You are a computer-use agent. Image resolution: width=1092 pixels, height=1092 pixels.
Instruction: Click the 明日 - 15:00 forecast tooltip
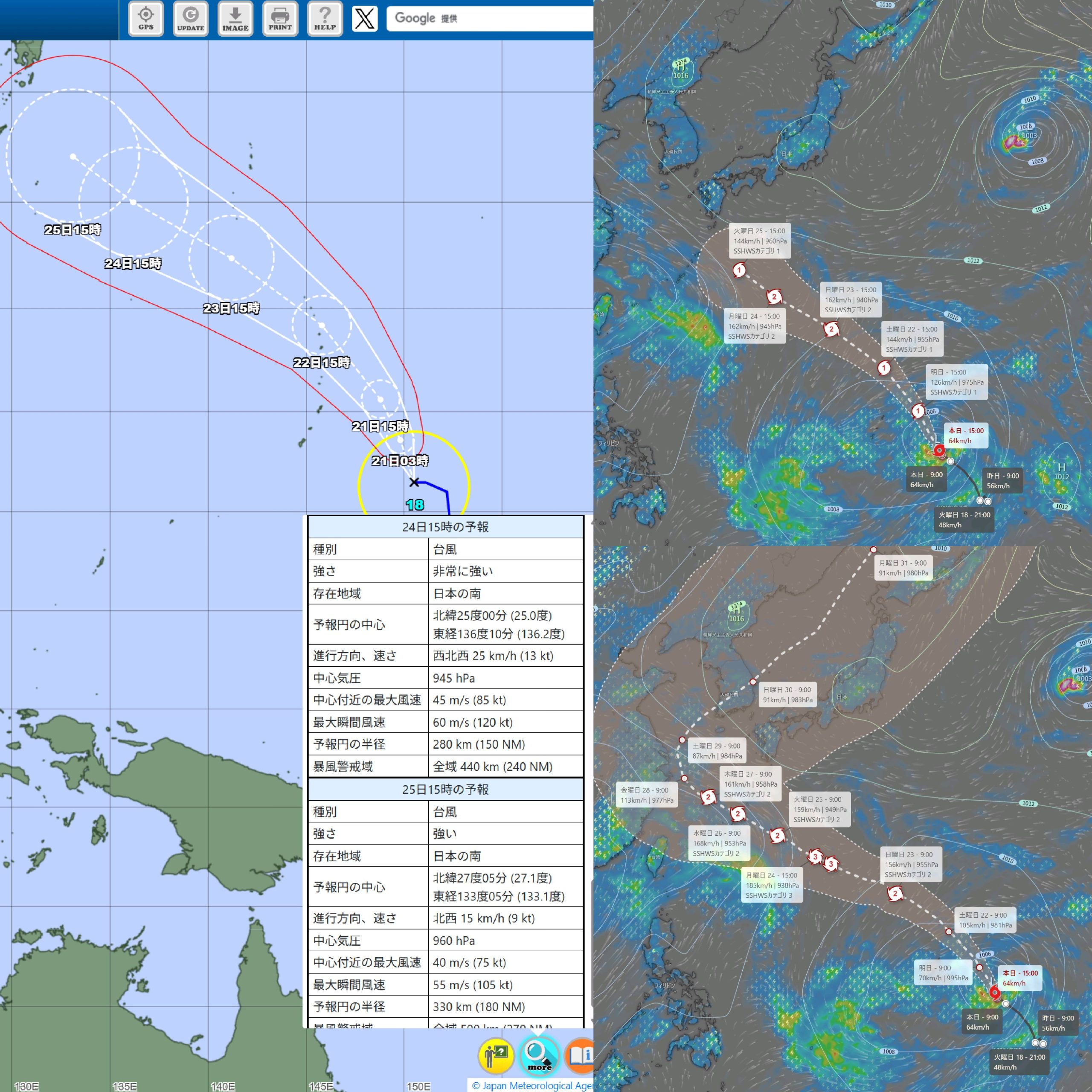956,382
